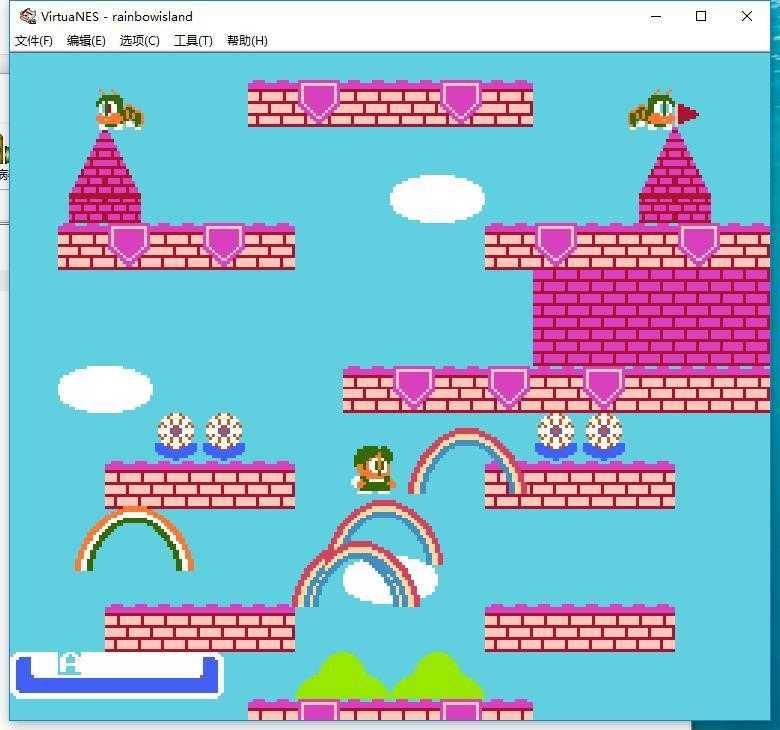Close the VirtuaNES window
The image size is (780, 730).
(746, 16)
